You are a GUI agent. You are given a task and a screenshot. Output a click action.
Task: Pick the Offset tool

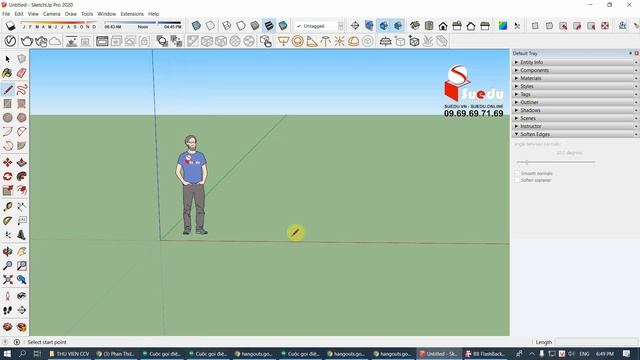(22, 190)
